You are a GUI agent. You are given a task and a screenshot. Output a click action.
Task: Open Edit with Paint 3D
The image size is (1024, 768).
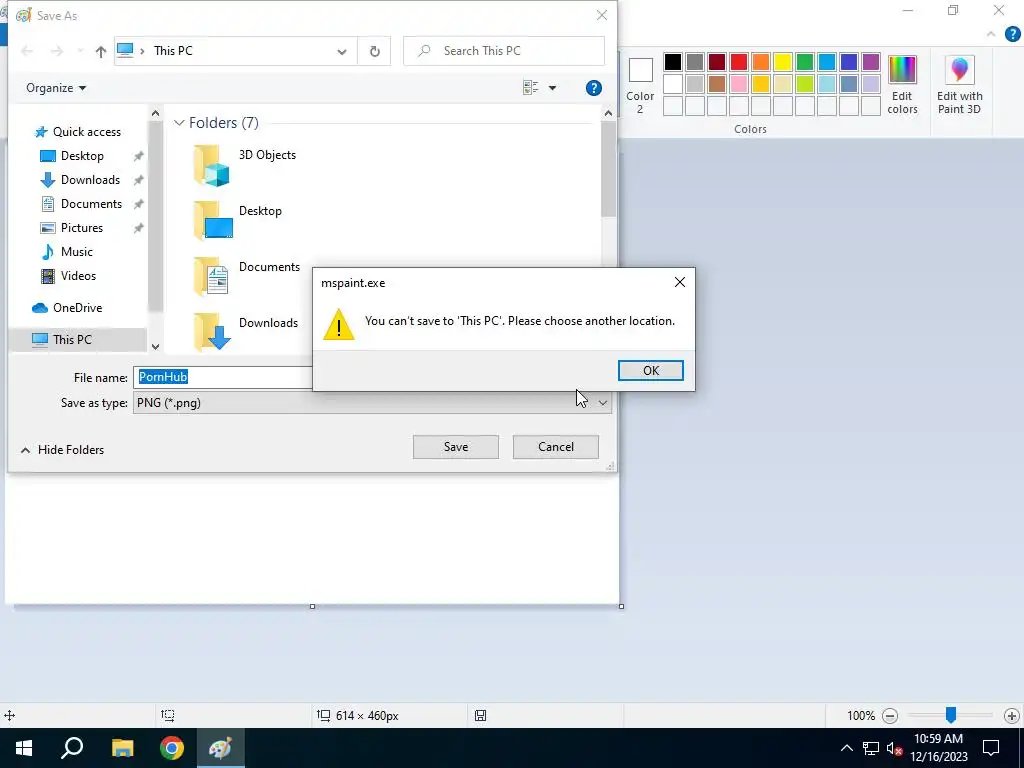[x=959, y=85]
